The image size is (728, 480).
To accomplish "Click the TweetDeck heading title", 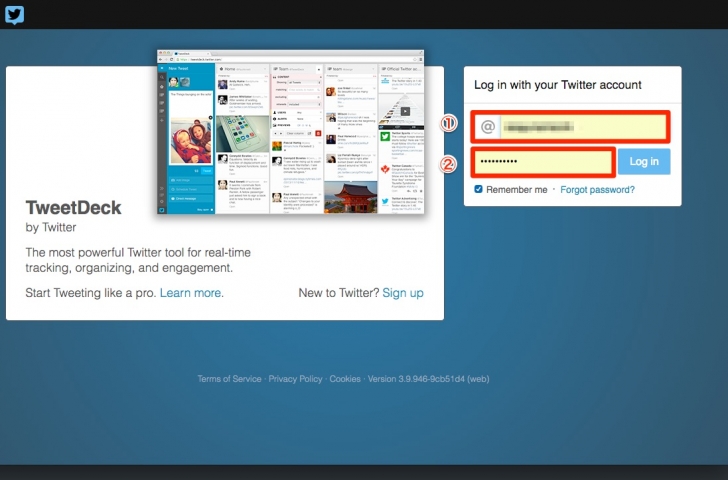I will [x=73, y=208].
